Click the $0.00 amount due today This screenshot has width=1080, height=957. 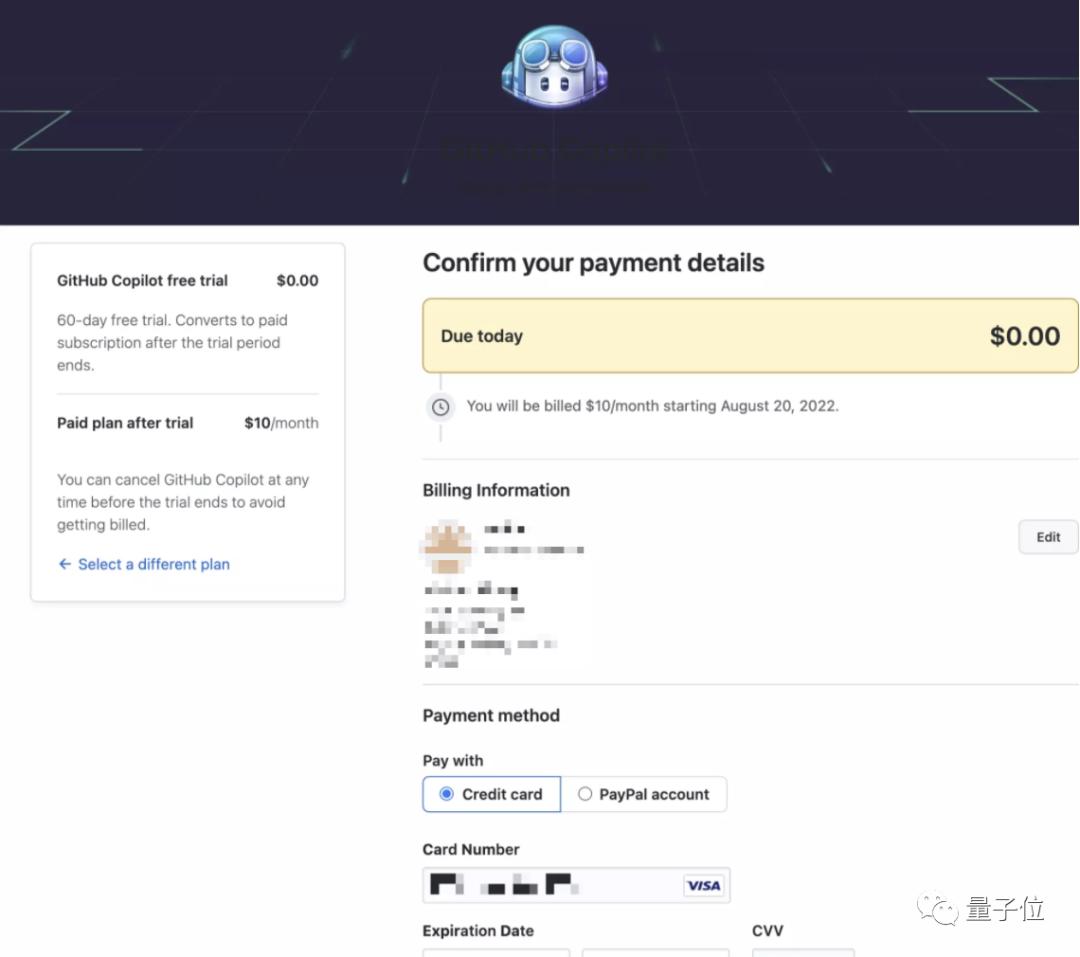click(x=1024, y=336)
